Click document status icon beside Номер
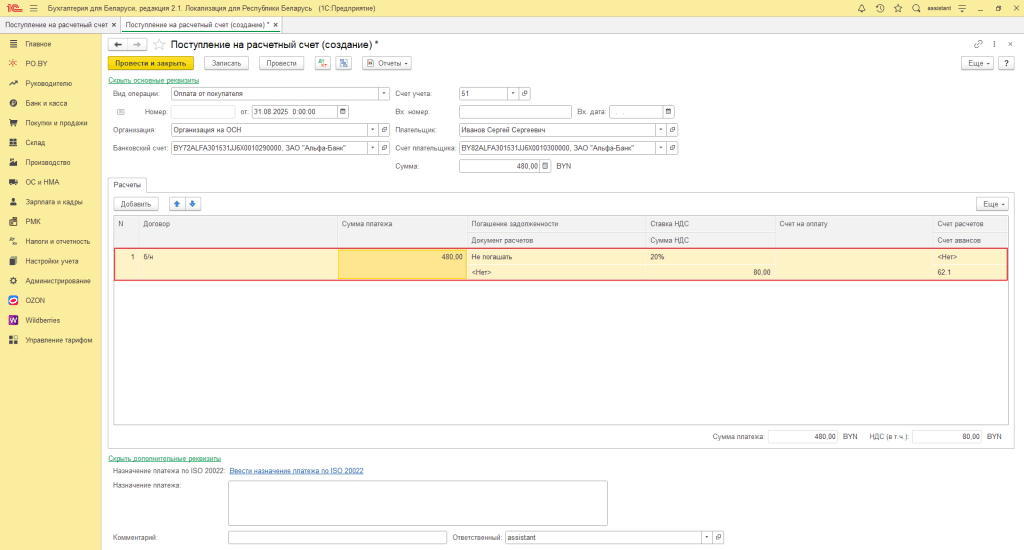The width and height of the screenshot is (1024, 550). coord(121,112)
